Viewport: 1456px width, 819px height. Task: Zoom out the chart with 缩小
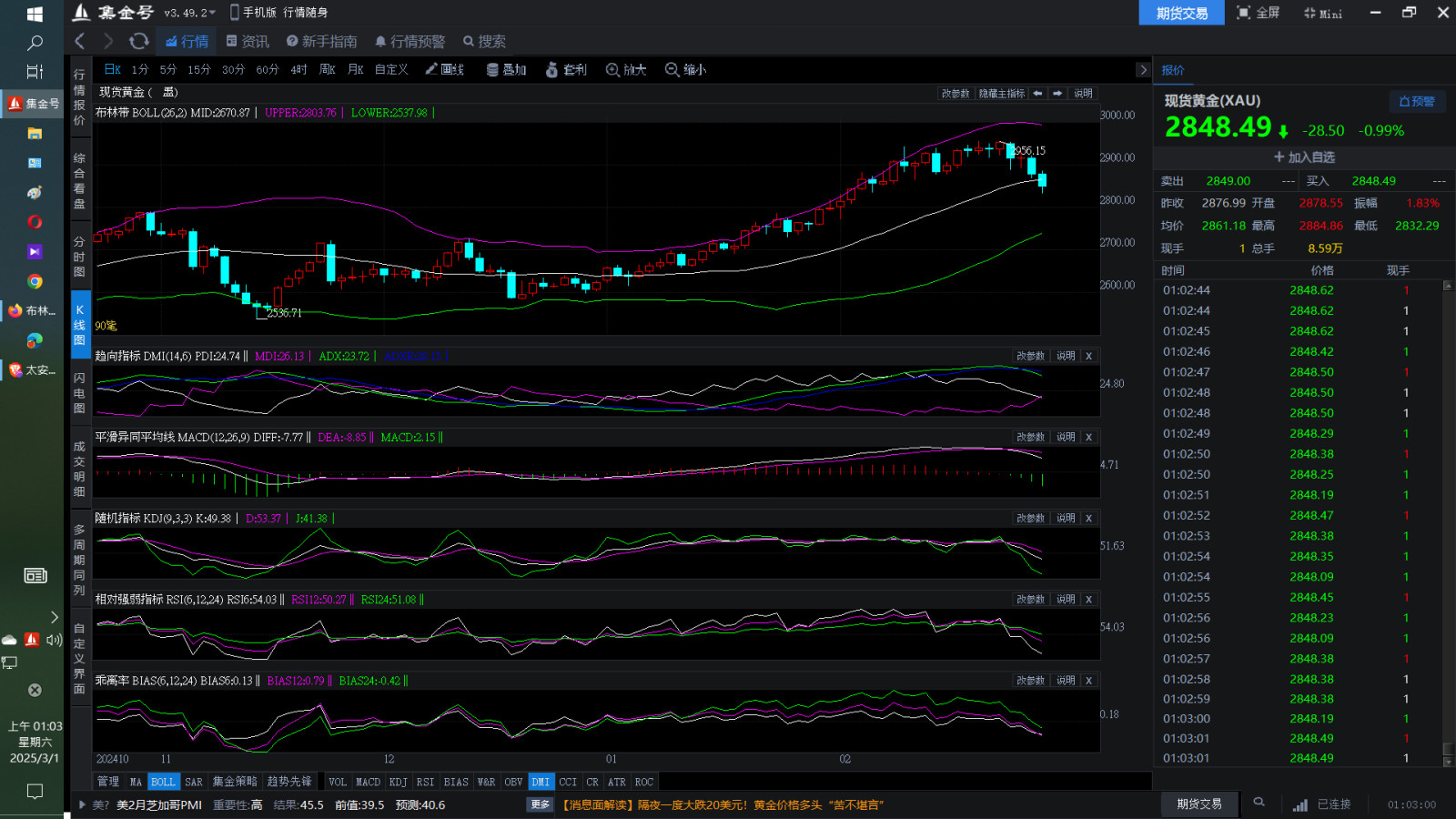685,70
